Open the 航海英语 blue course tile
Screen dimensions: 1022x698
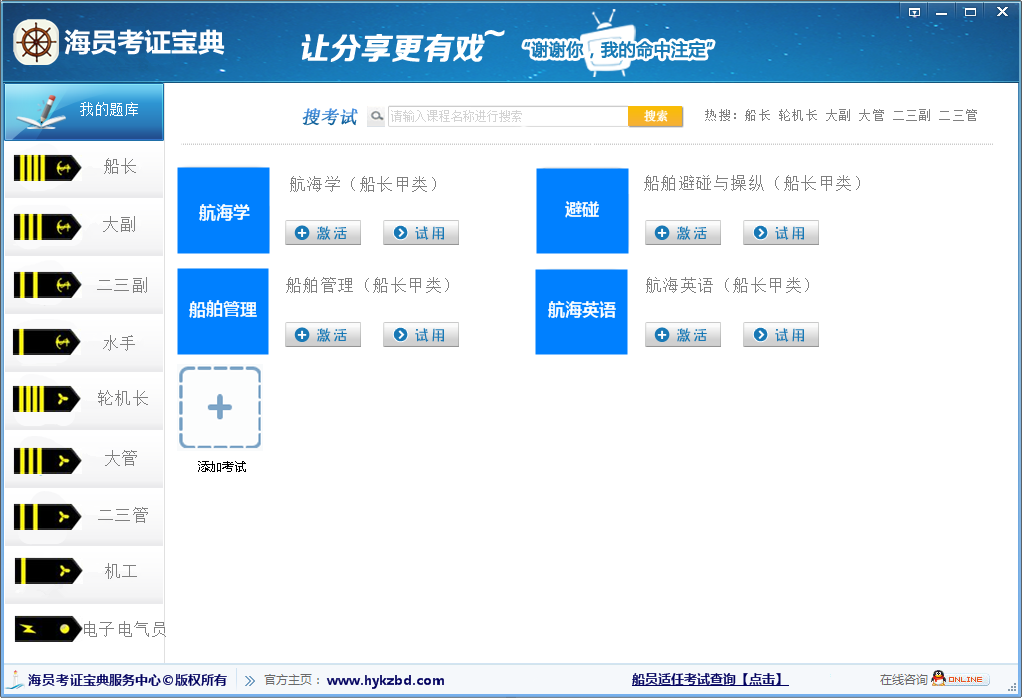click(581, 311)
